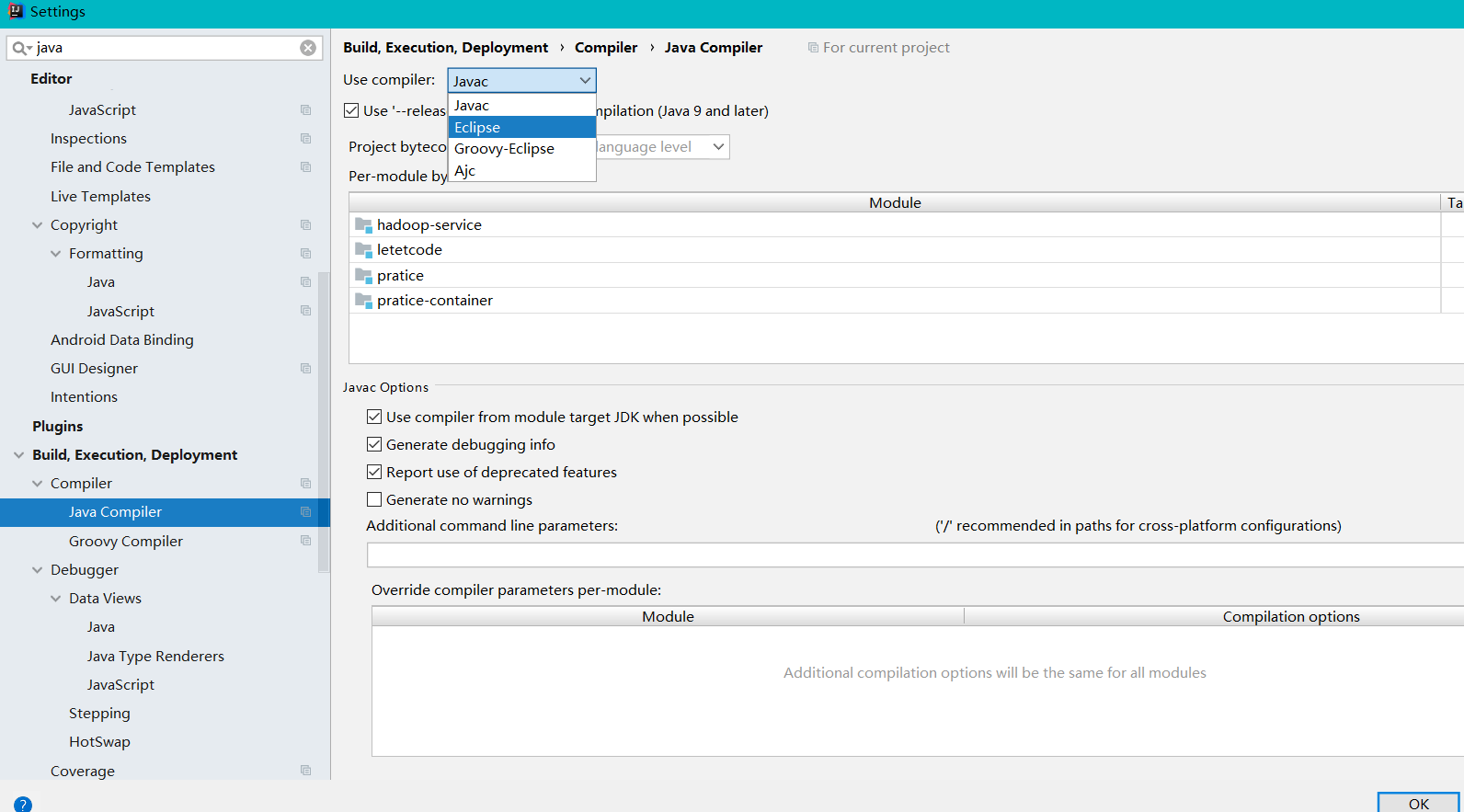Select Java under Data Views
The height and width of the screenshot is (812, 1464).
(101, 626)
